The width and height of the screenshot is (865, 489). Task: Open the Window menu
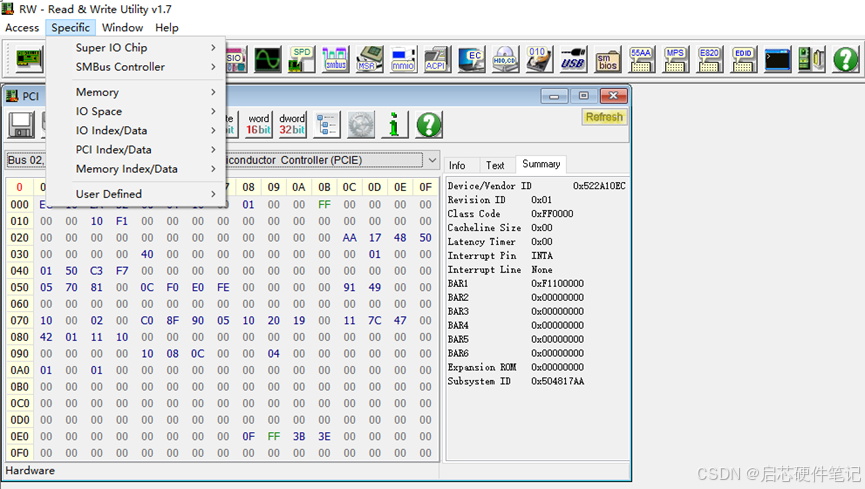pos(122,28)
